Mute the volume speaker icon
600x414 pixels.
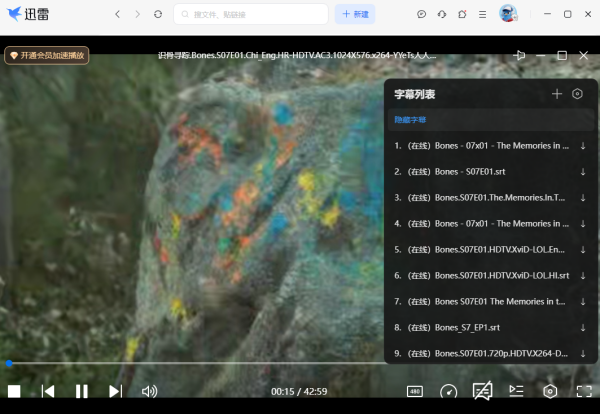click(x=149, y=391)
